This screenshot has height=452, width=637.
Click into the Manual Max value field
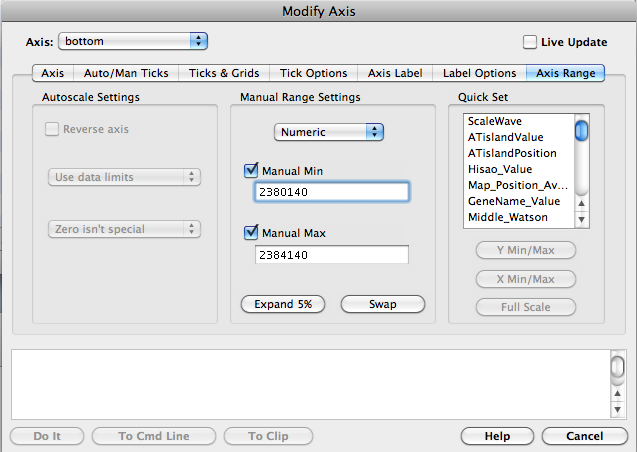click(332, 254)
